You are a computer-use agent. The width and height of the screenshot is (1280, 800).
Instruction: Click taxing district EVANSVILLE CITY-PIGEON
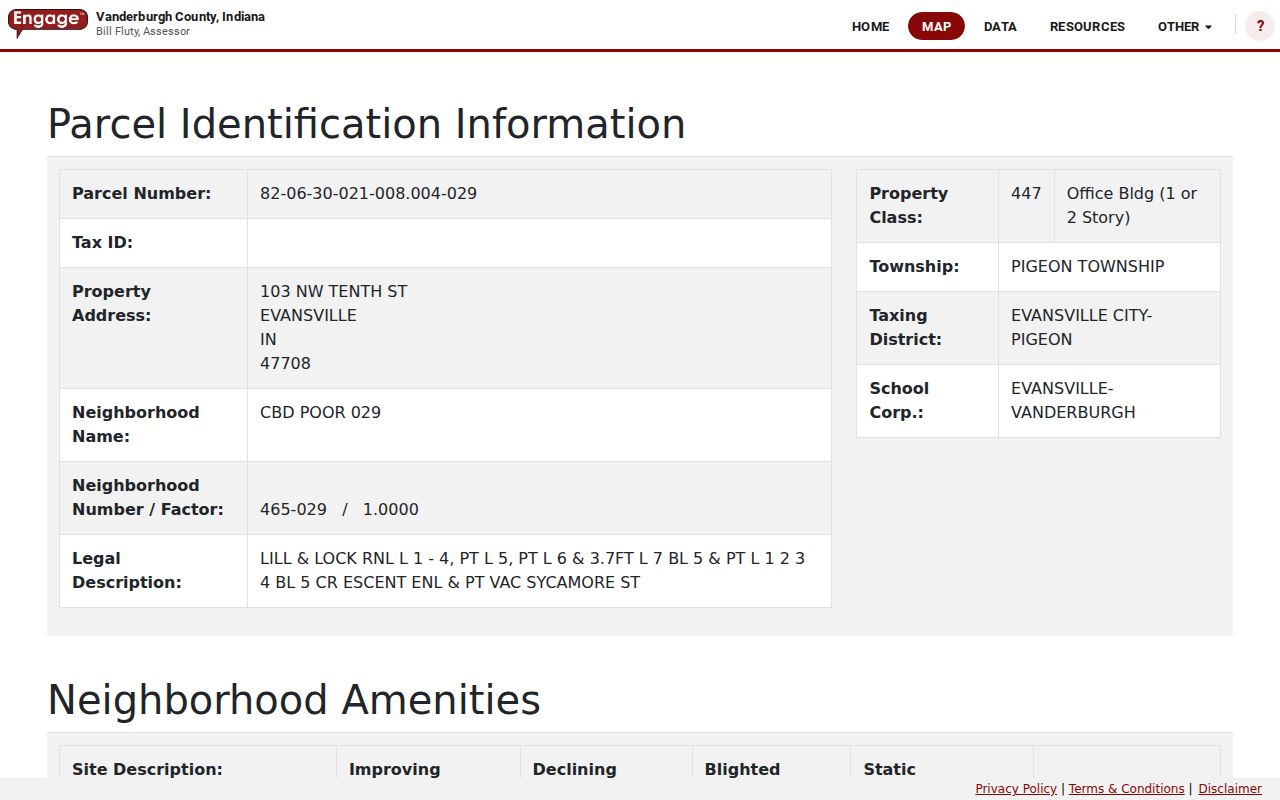point(1081,327)
